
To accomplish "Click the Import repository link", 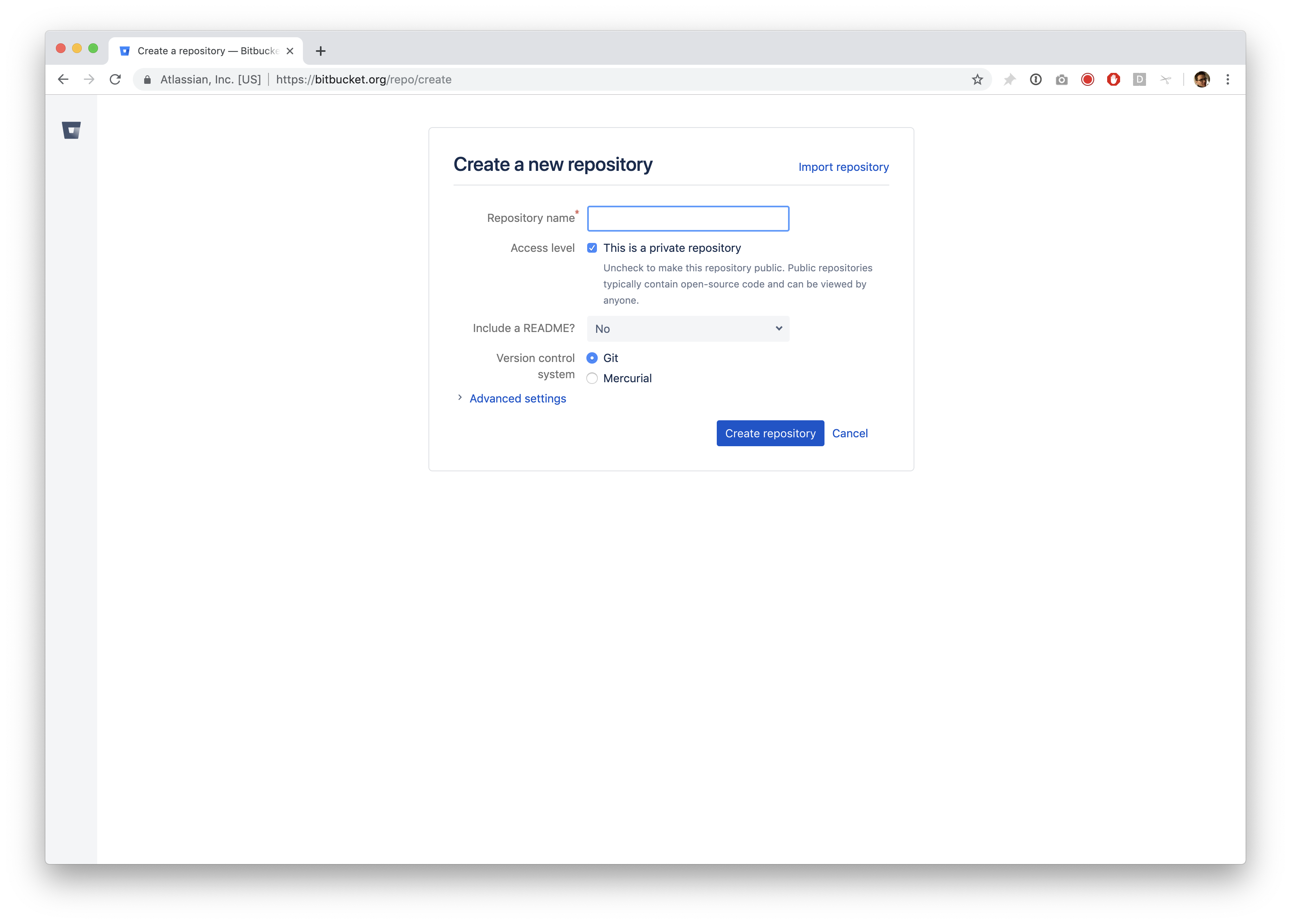I will pyautogui.click(x=843, y=167).
